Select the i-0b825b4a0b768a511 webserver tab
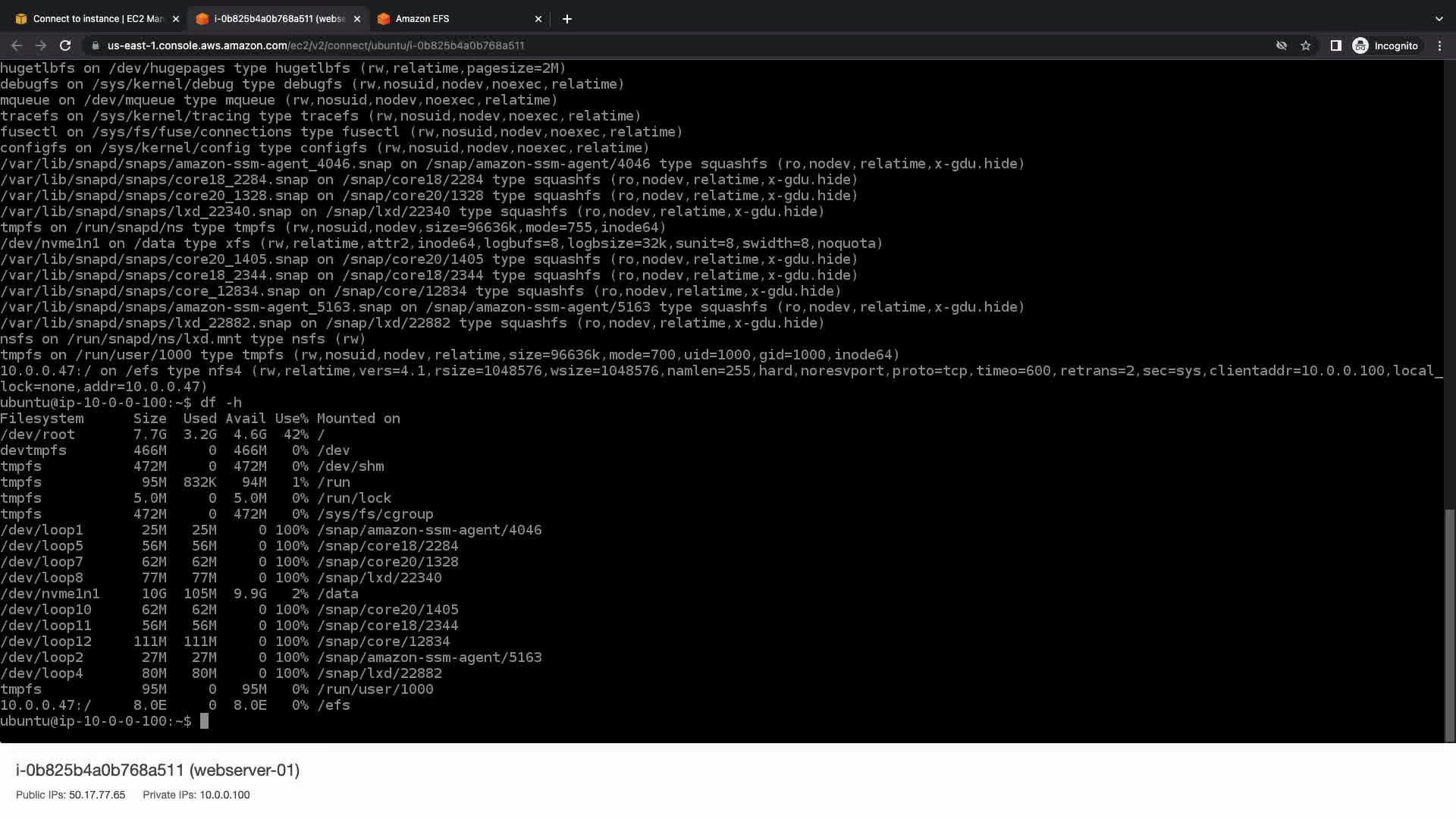Viewport: 1456px width, 819px height. coord(278,19)
